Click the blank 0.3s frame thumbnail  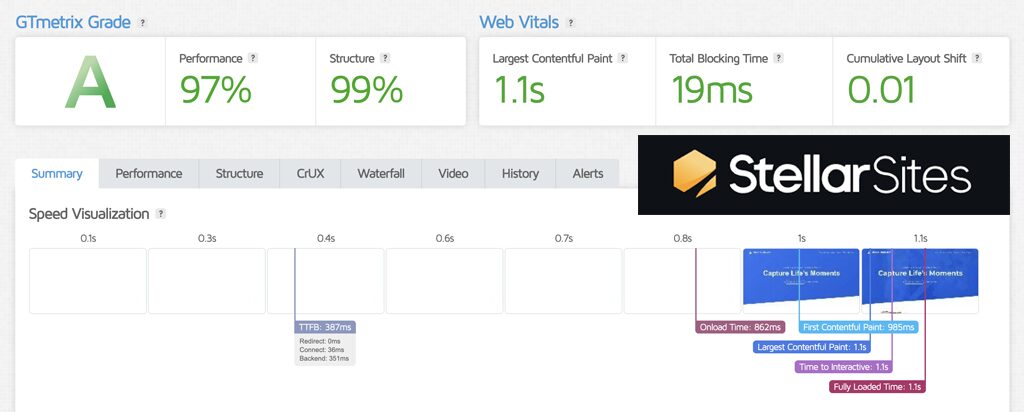(x=207, y=281)
